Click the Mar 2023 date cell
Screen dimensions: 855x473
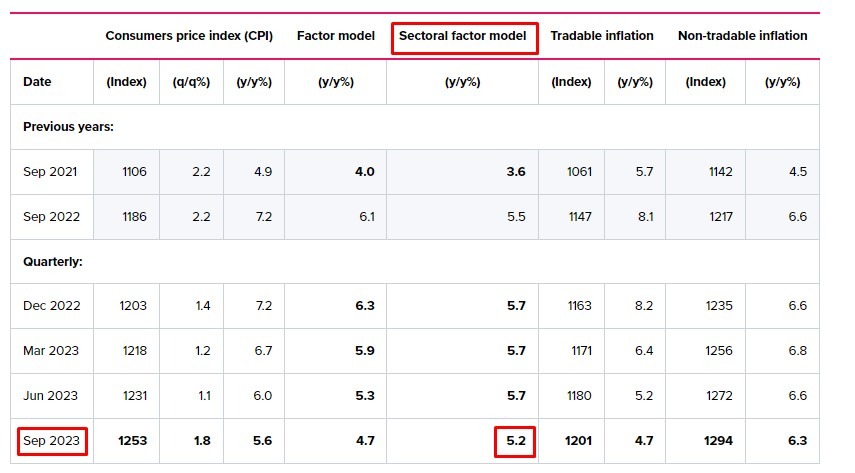pos(51,351)
